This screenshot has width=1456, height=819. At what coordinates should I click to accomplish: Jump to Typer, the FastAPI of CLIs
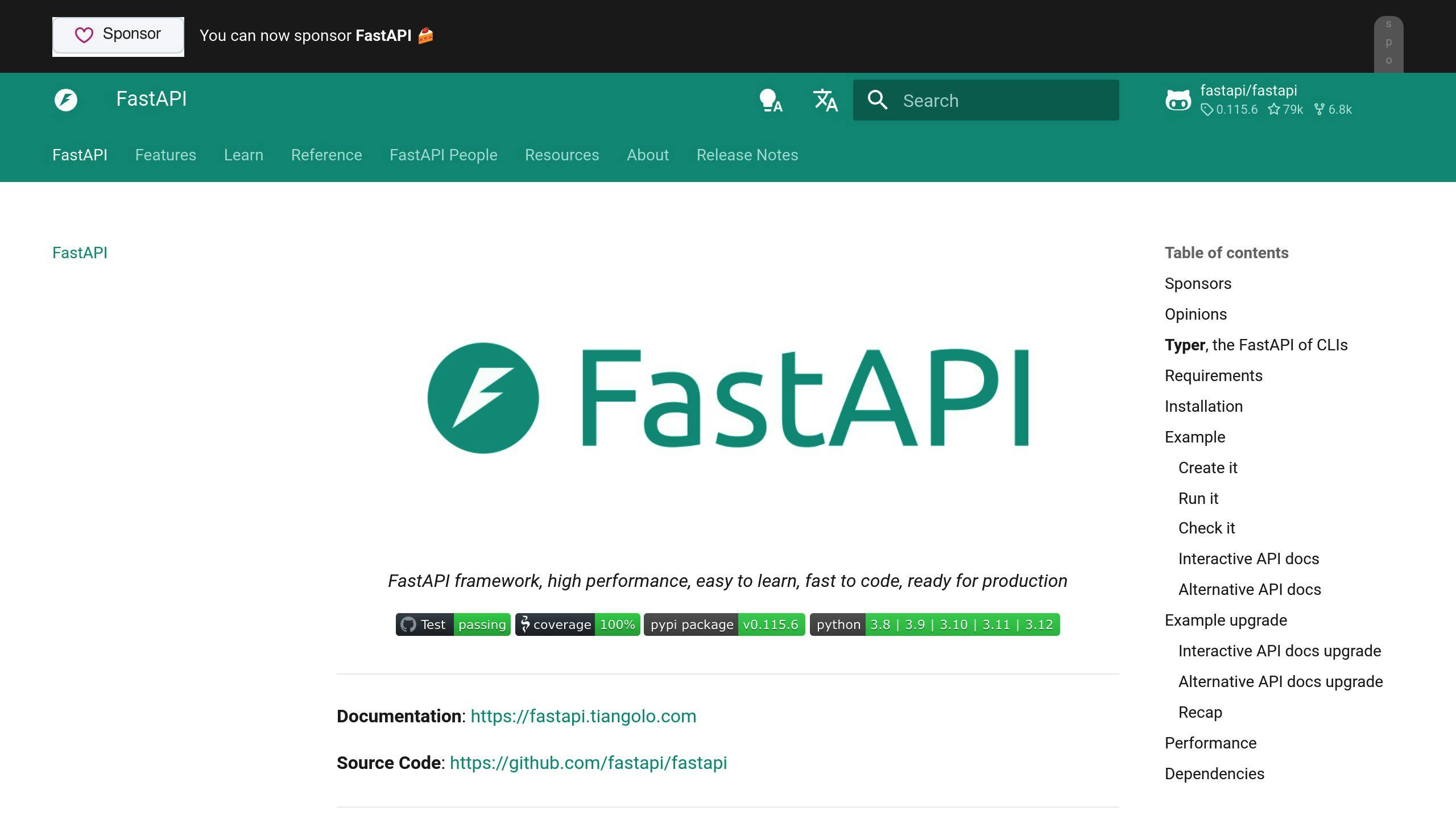tap(1256, 345)
